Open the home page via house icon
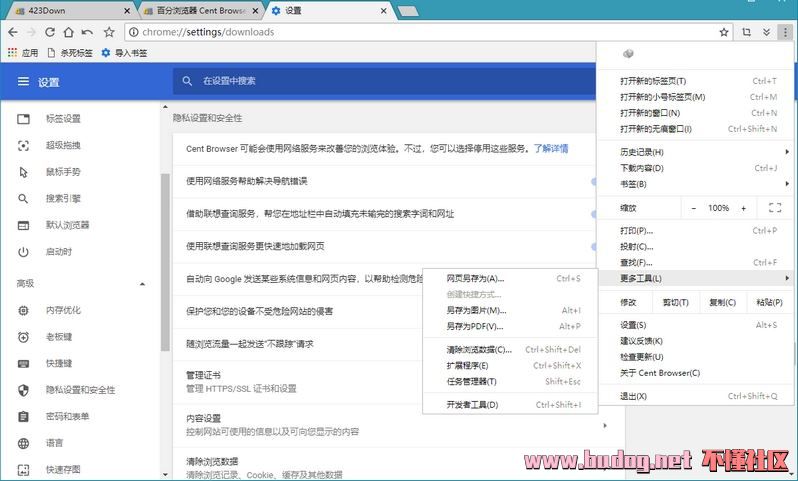 [x=68, y=32]
